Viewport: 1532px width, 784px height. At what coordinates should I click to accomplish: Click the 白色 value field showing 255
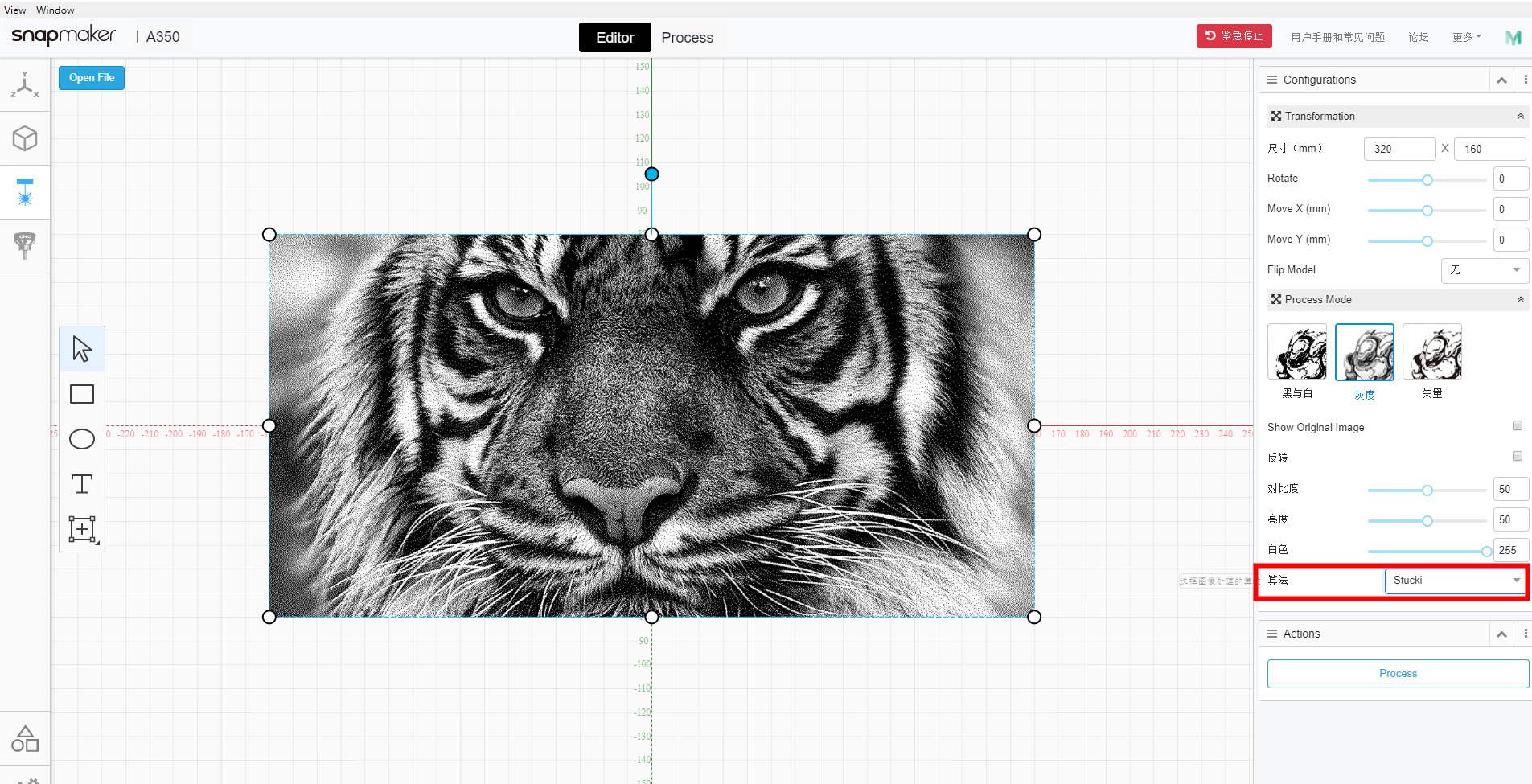coord(1511,550)
